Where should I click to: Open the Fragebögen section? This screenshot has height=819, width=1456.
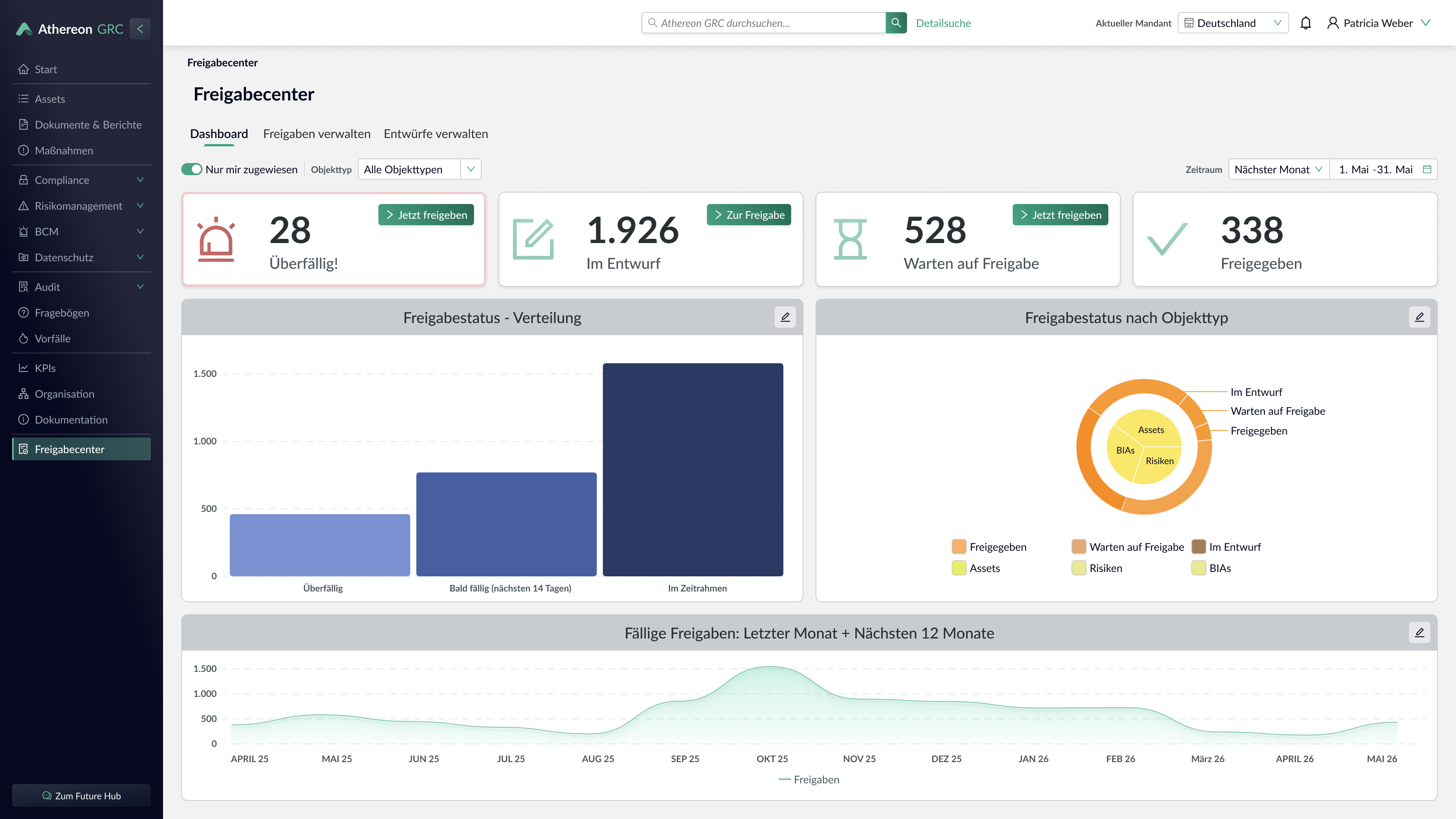tap(61, 312)
